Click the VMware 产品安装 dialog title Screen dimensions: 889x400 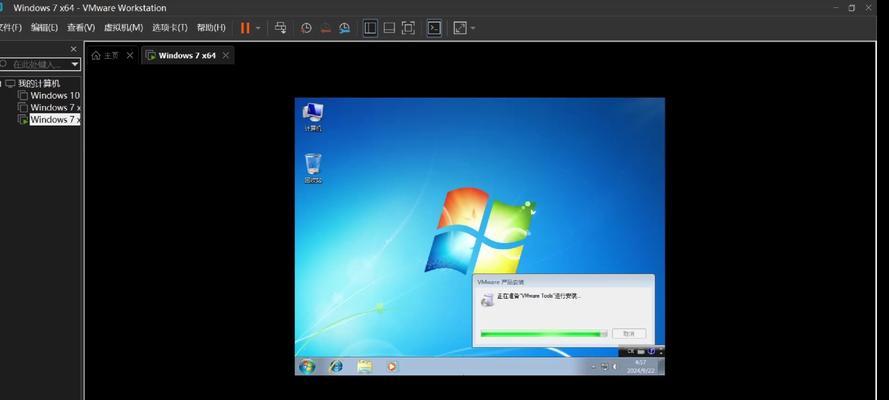[x=501, y=282]
